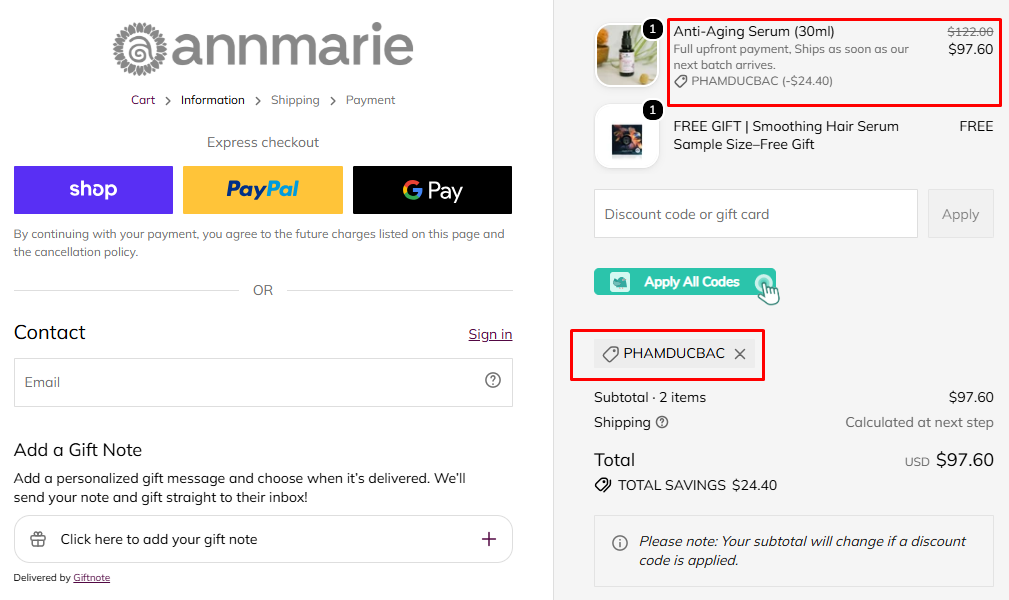Expand the gift note with plus icon
Viewport: 1009px width, 600px height.
(489, 539)
